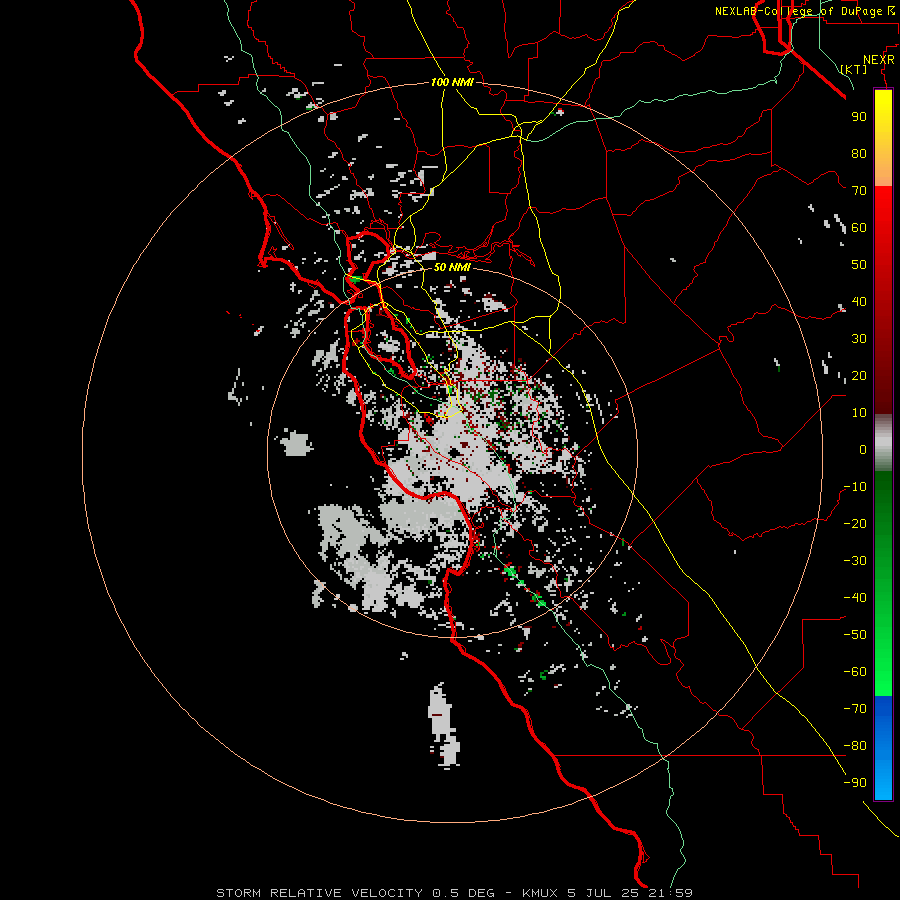
Task: Click the positive 40 scale label
Action: (859, 302)
